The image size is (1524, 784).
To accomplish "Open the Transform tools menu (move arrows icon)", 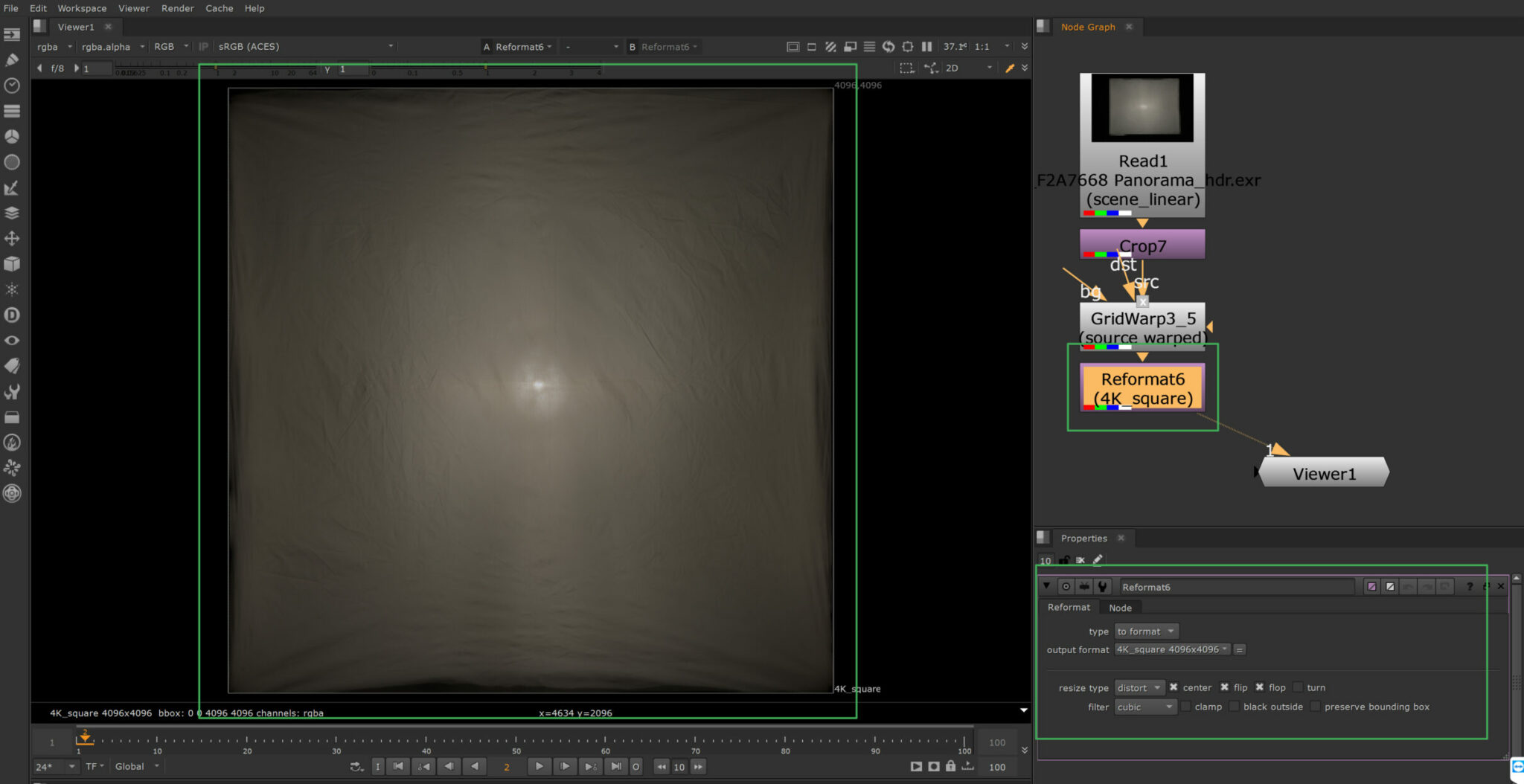I will click(12, 239).
